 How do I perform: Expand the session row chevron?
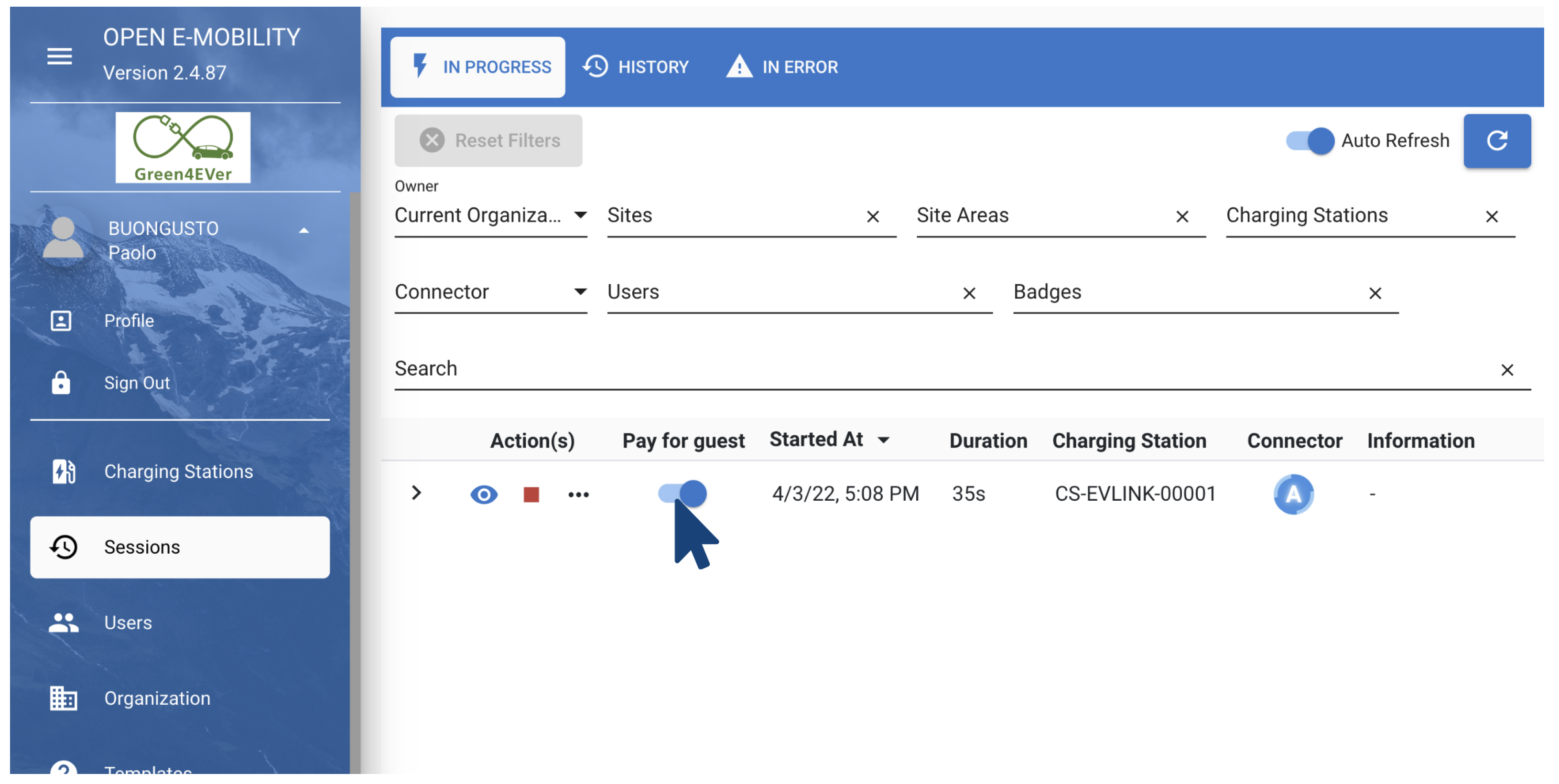tap(416, 493)
